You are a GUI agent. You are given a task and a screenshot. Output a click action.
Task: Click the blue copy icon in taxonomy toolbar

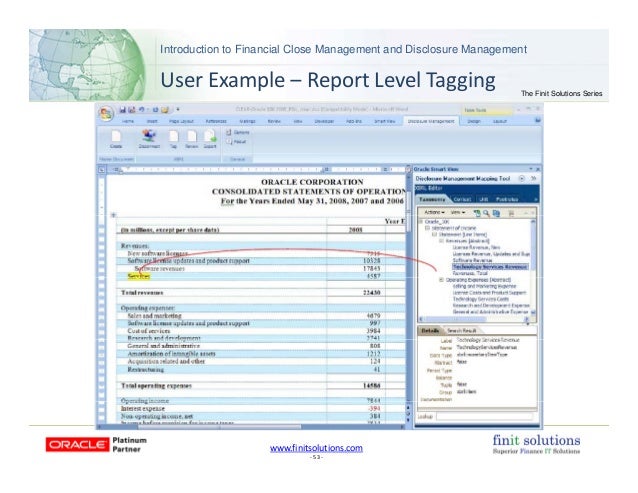tap(496, 213)
